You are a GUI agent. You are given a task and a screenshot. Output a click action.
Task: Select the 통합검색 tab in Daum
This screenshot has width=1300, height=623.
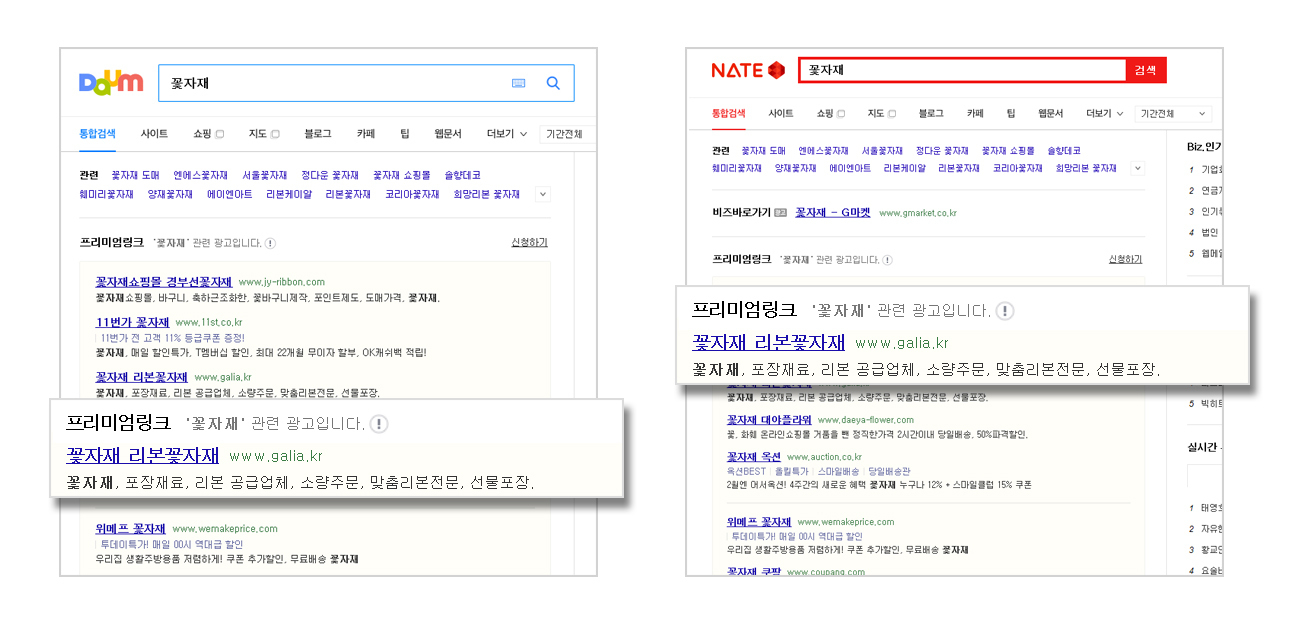[98, 134]
